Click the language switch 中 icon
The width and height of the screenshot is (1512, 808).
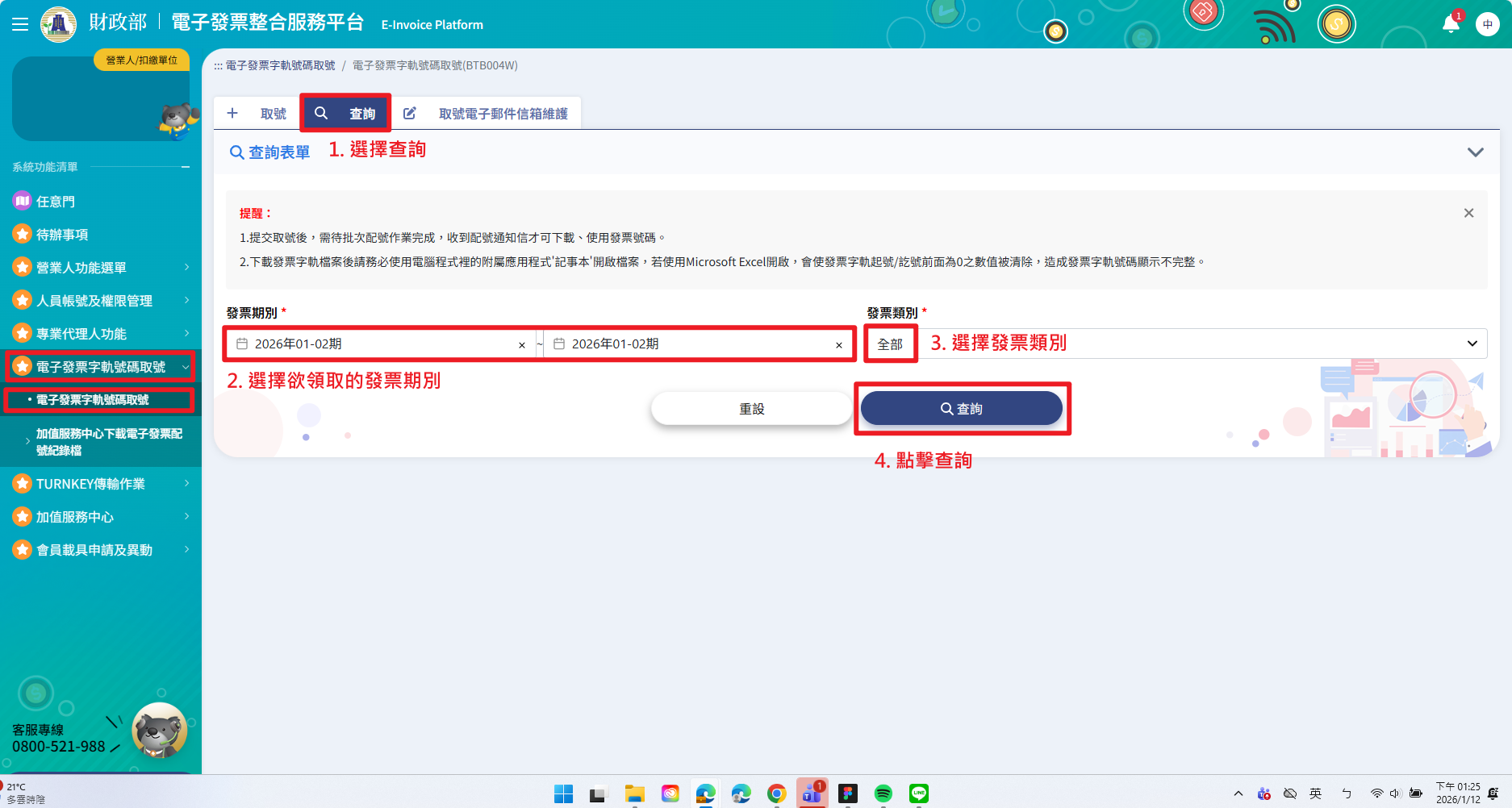(1487, 24)
